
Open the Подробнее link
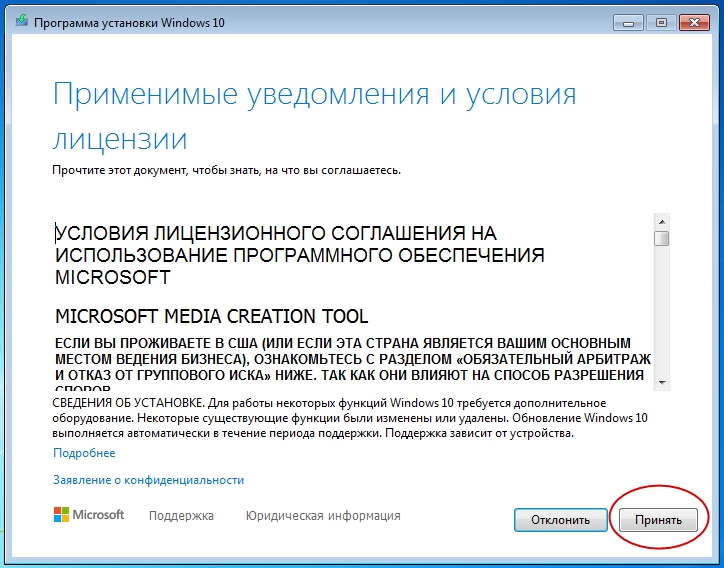click(84, 453)
